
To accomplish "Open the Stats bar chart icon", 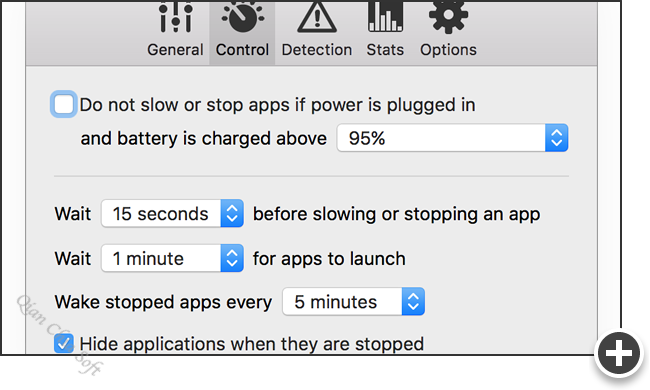I will click(385, 17).
